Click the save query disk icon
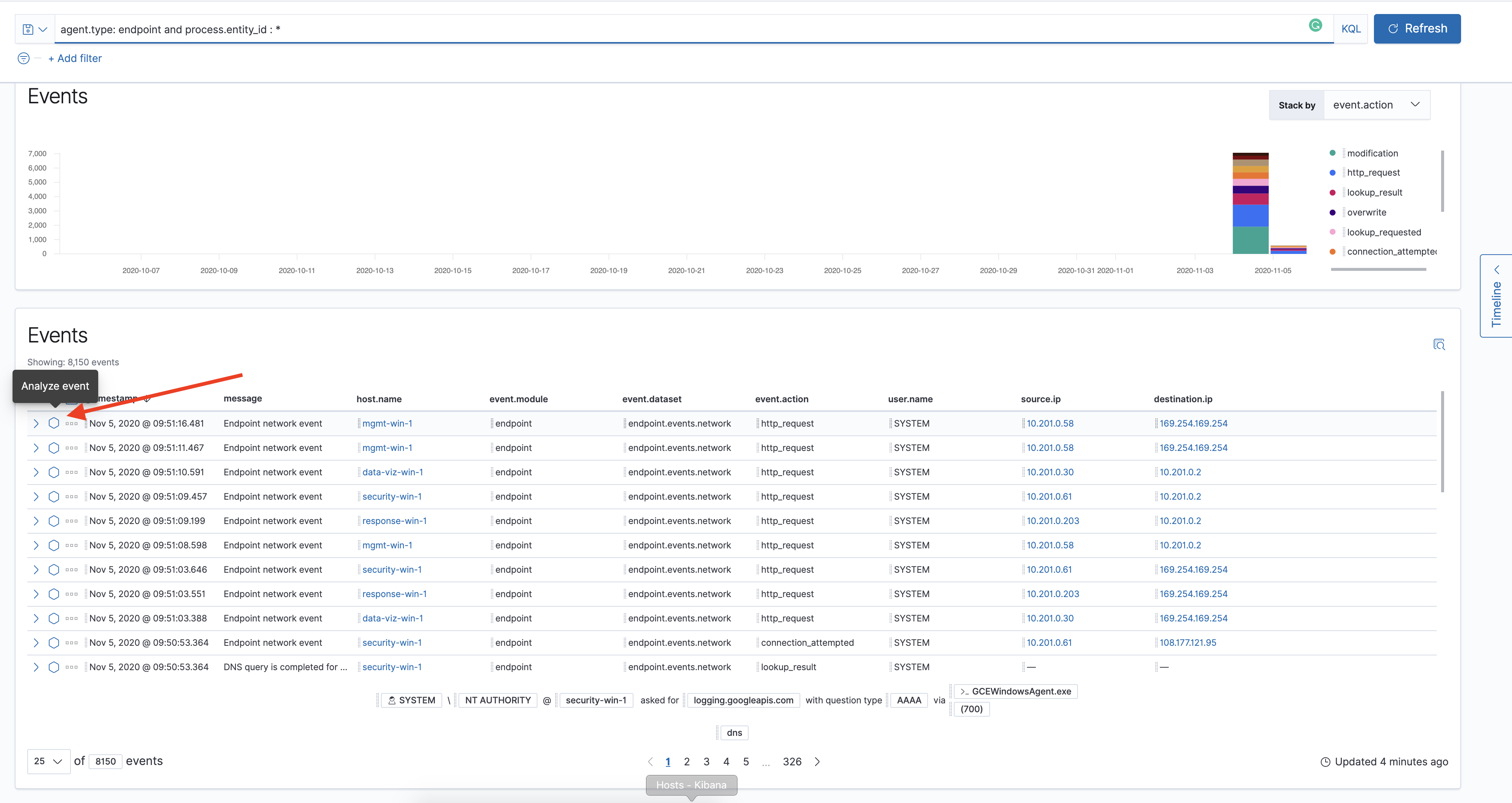This screenshot has height=803, width=1512. 28,28
